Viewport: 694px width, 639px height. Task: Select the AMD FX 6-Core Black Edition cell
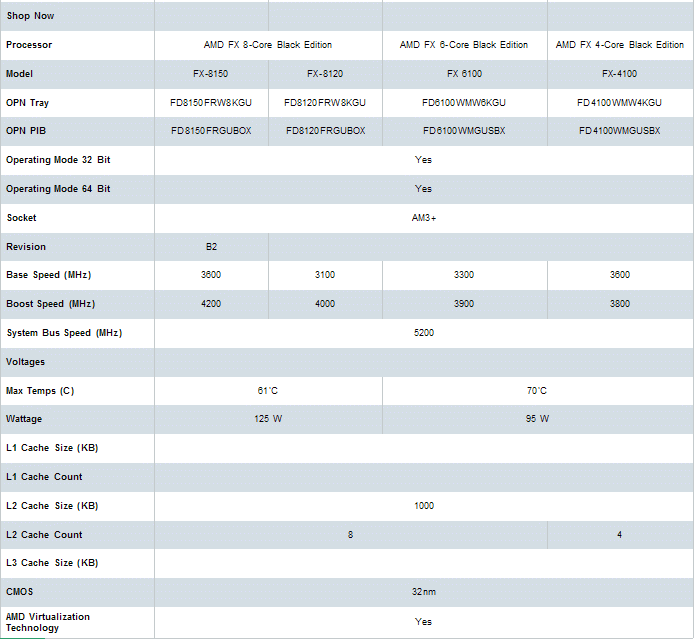coord(464,45)
